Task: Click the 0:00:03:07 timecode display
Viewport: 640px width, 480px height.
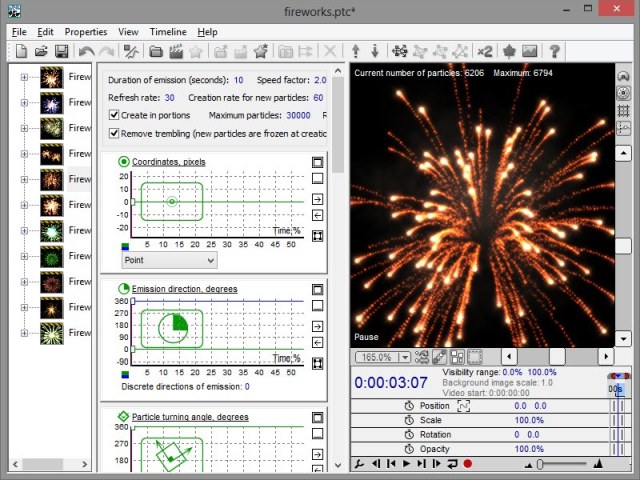Action: pos(391,382)
